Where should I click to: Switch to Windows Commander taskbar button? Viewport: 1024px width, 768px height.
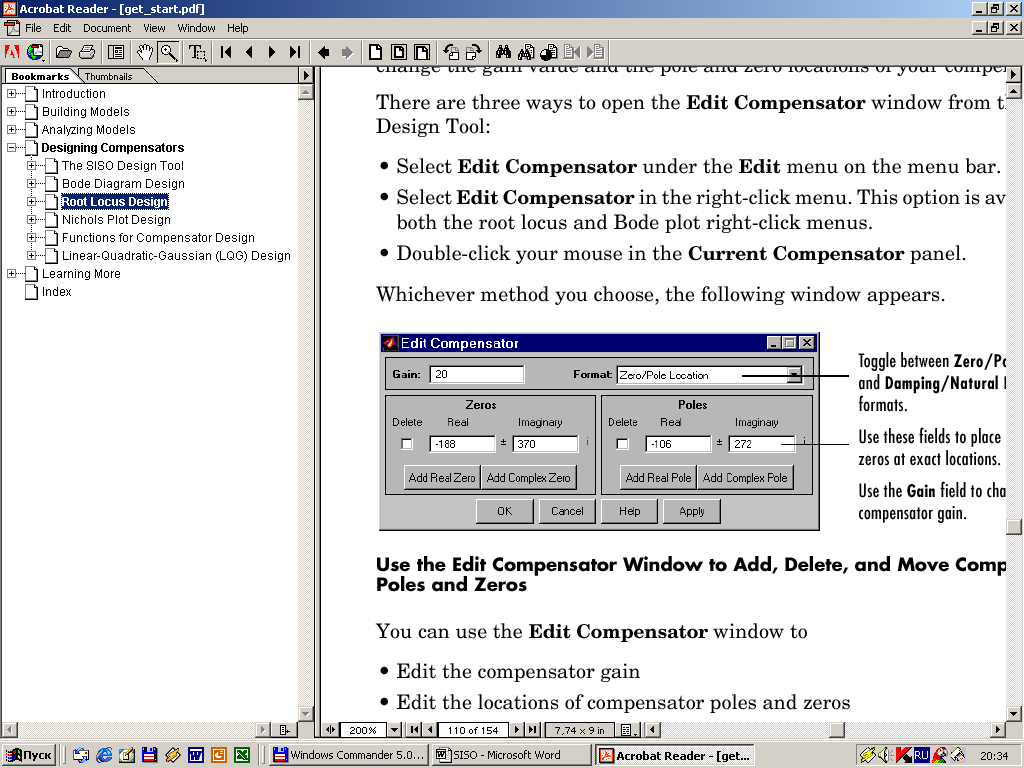pyautogui.click(x=349, y=756)
